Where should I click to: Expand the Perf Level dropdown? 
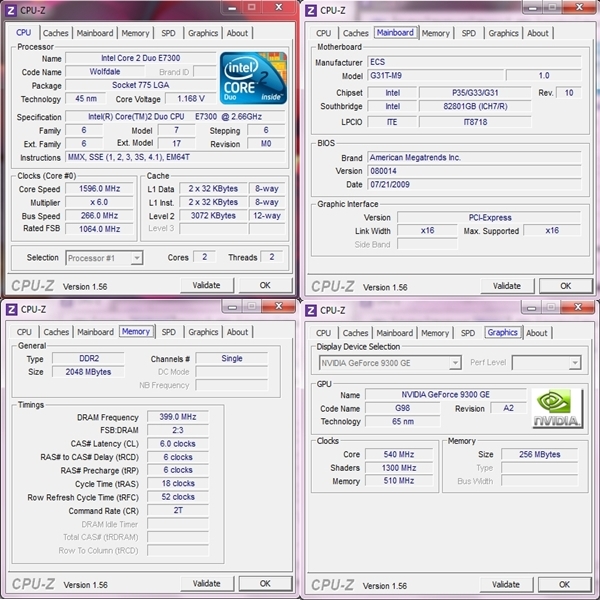575,362
